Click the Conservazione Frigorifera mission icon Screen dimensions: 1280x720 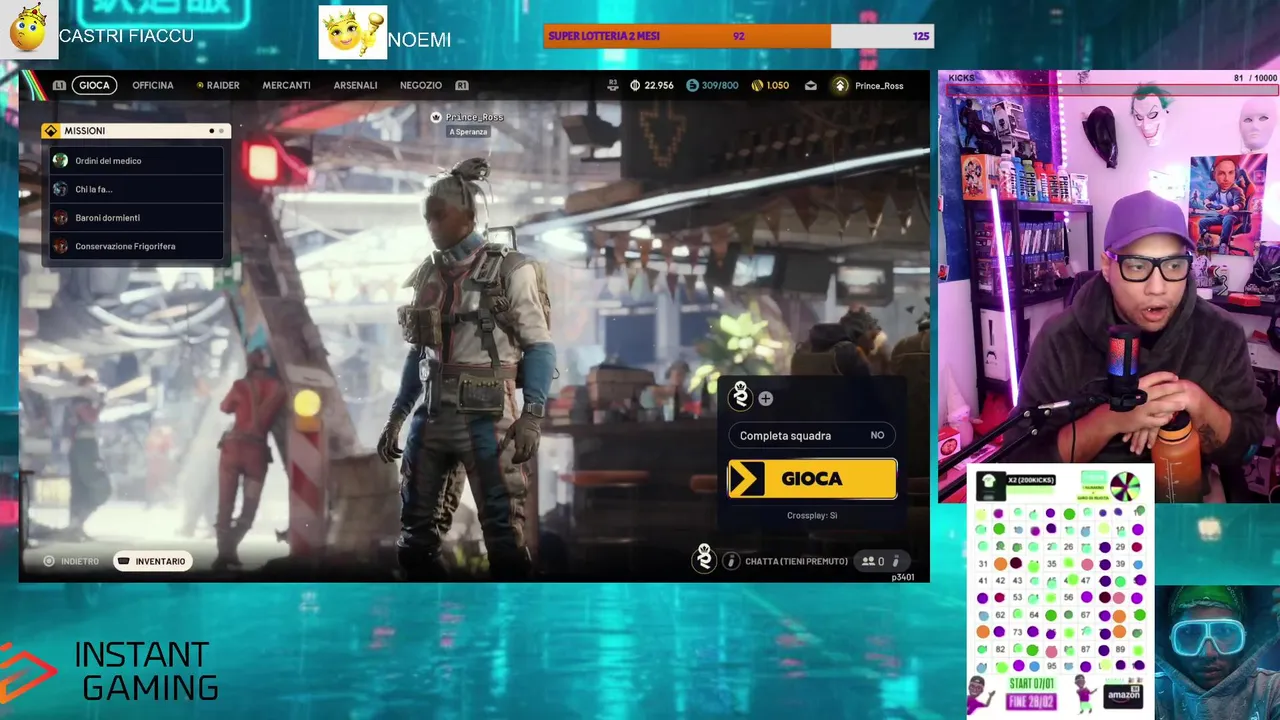click(60, 246)
